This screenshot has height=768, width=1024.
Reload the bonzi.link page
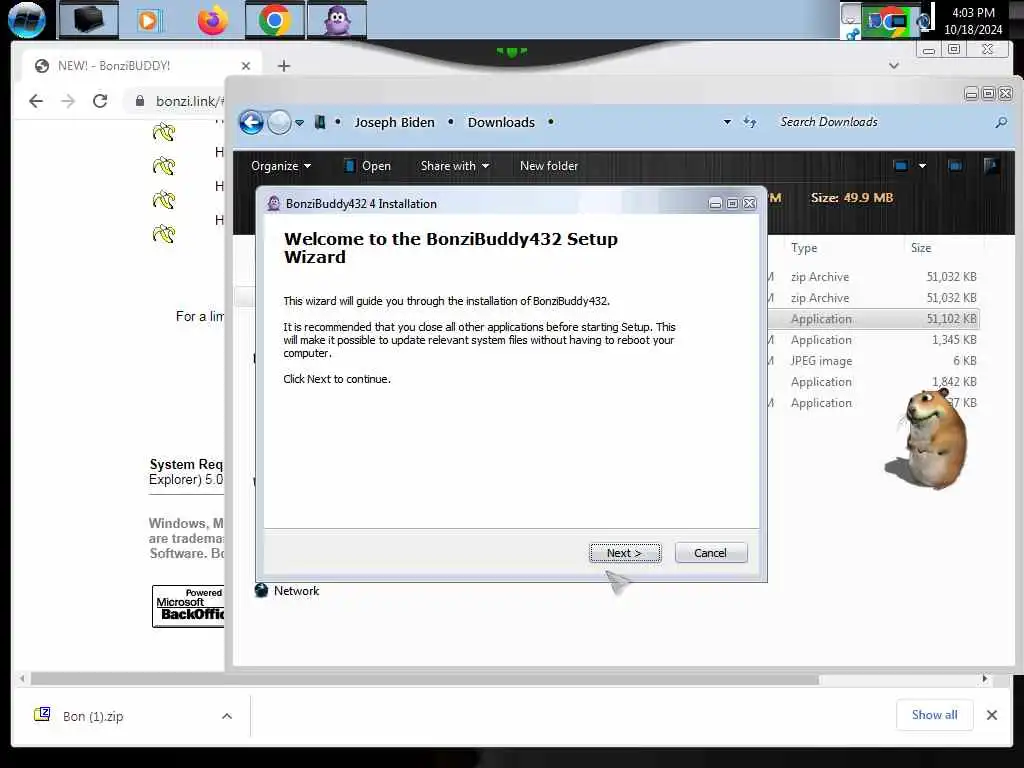click(x=100, y=101)
